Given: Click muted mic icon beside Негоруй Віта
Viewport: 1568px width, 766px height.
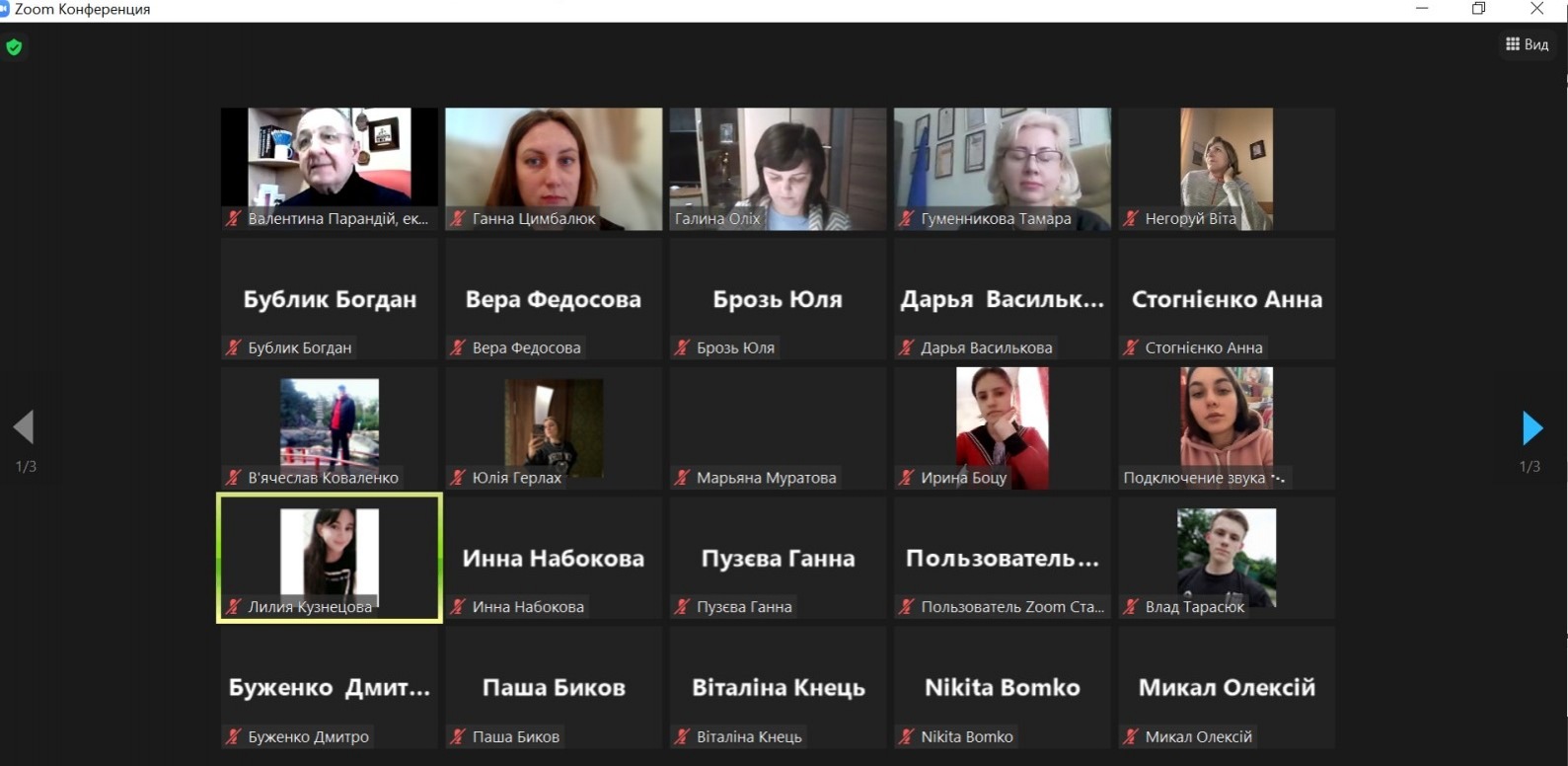Looking at the screenshot, I should tap(1131, 218).
